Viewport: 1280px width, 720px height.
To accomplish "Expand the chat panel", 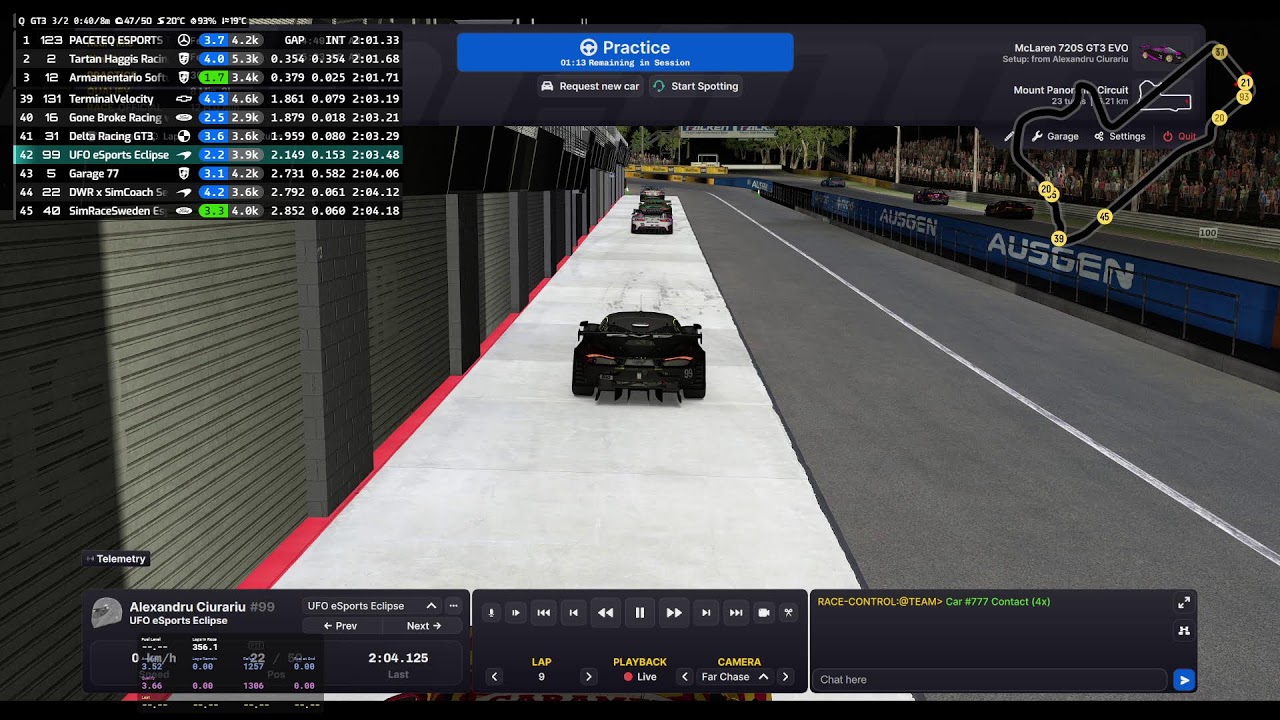I will 1184,602.
